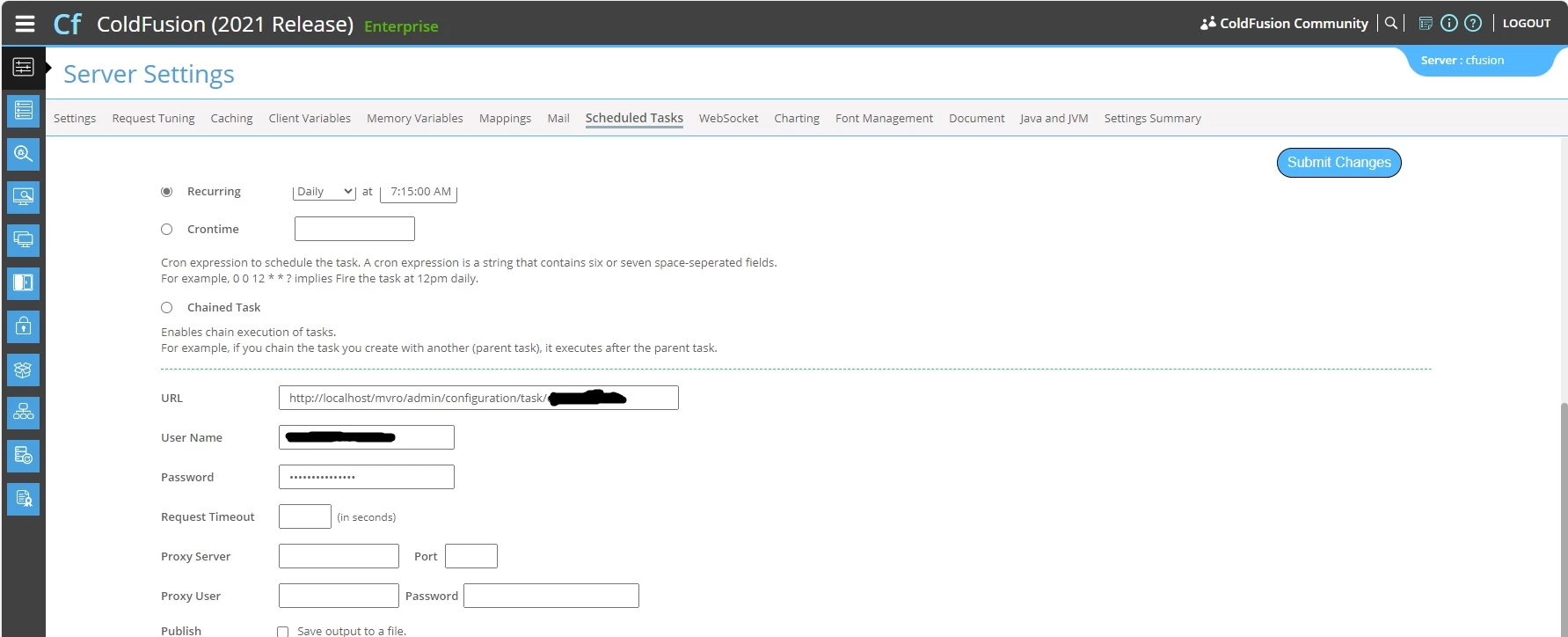1568x637 pixels.
Task: Check Save output to a file
Action: click(282, 631)
